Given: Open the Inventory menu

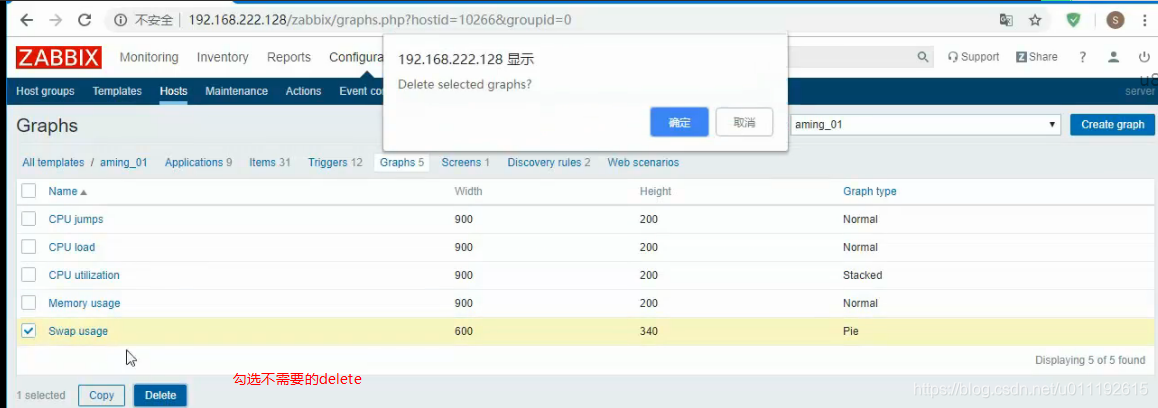Looking at the screenshot, I should click(x=222, y=57).
